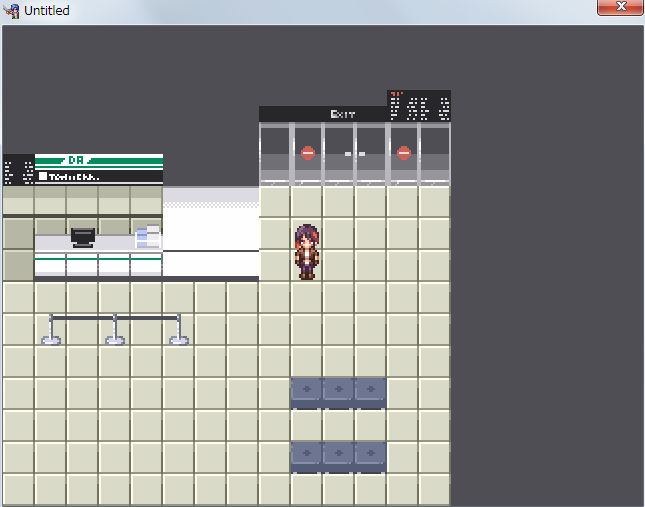Image resolution: width=645 pixels, height=507 pixels.
Task: Click the application icon in the title bar
Action: 12,10
